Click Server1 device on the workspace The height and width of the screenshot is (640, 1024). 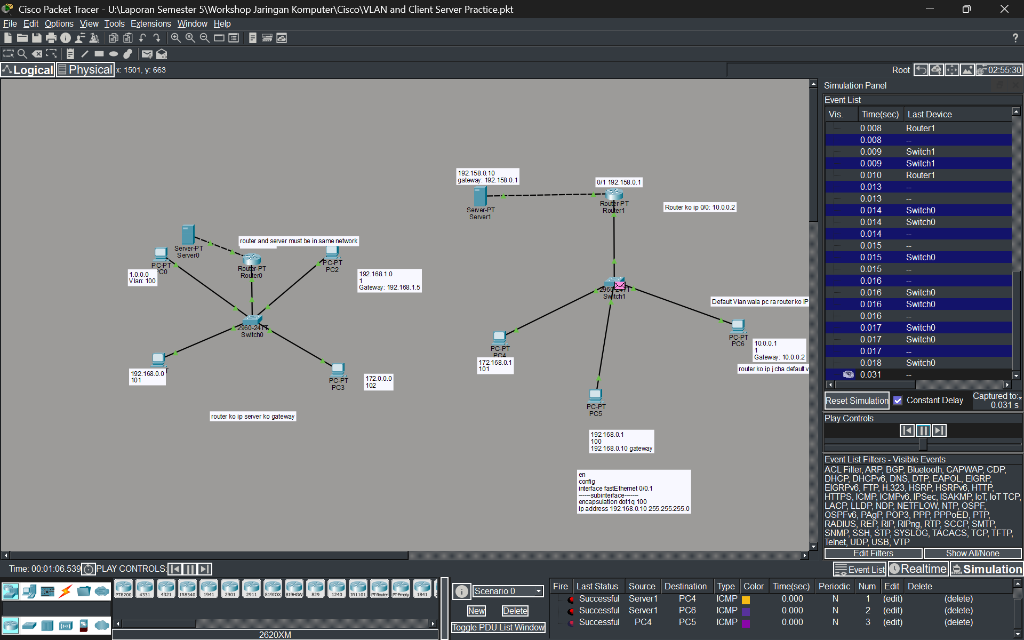481,197
